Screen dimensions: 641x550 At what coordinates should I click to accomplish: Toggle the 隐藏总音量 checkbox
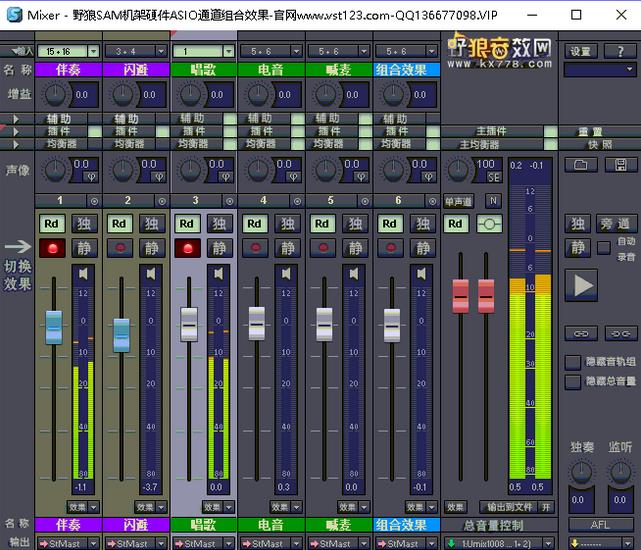573,382
